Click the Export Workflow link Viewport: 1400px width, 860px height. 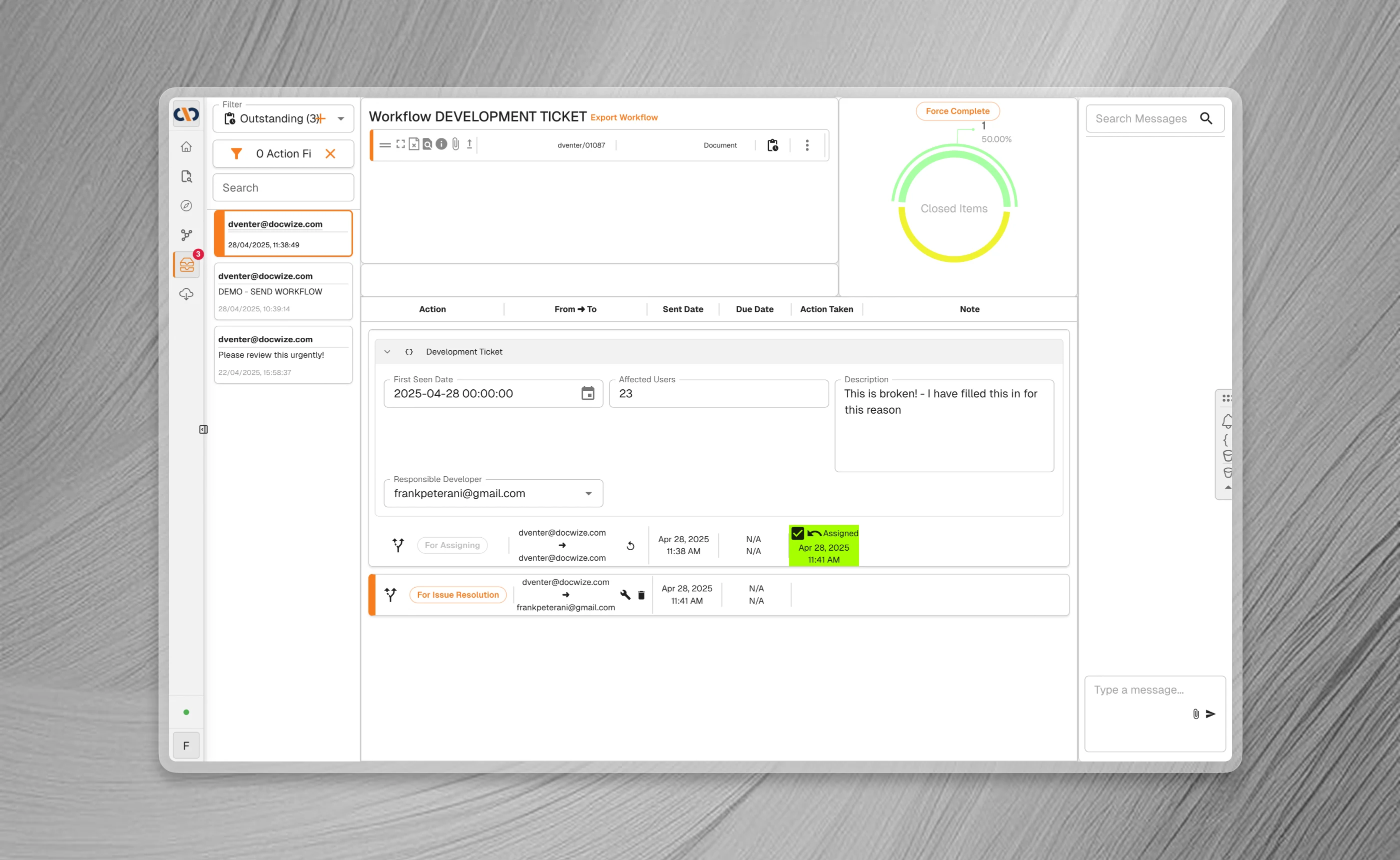[623, 117]
